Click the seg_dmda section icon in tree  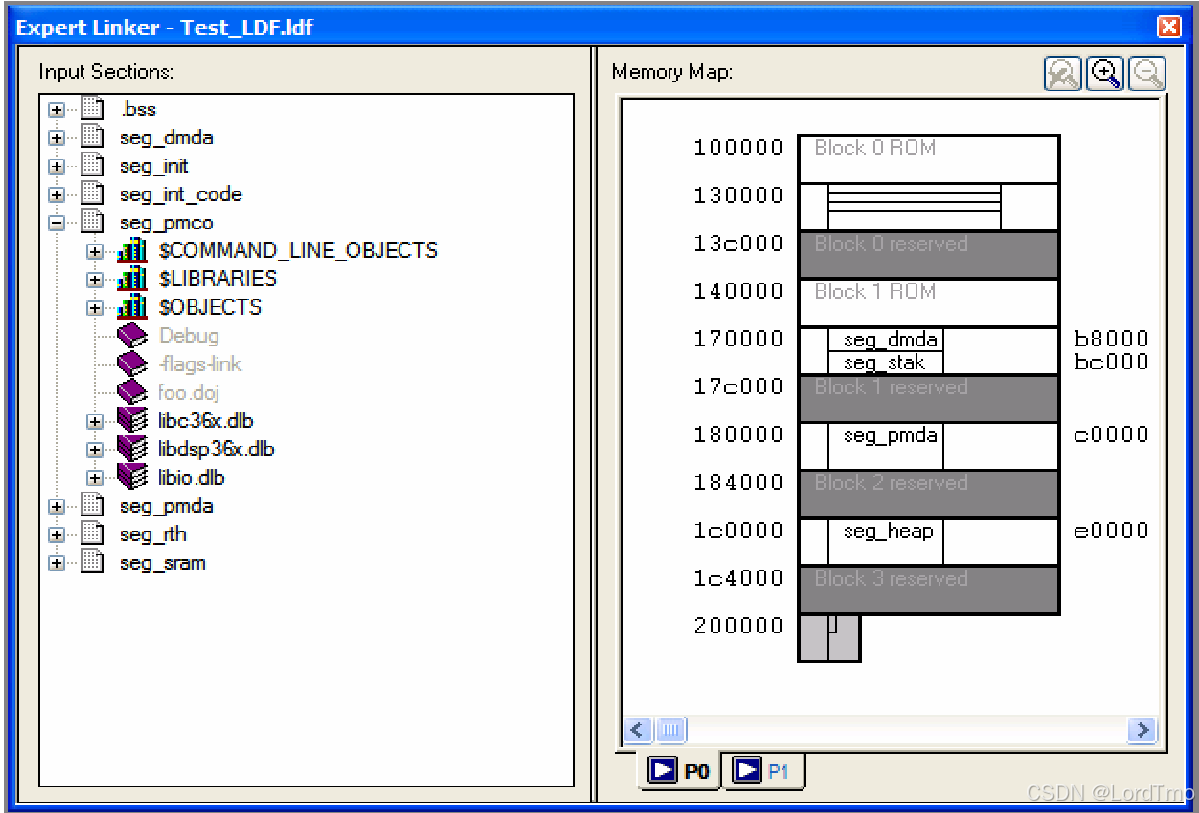[92, 137]
